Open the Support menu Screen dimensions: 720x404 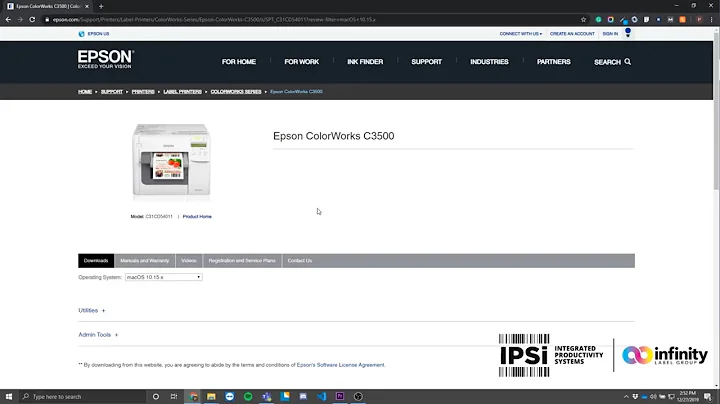tap(427, 62)
